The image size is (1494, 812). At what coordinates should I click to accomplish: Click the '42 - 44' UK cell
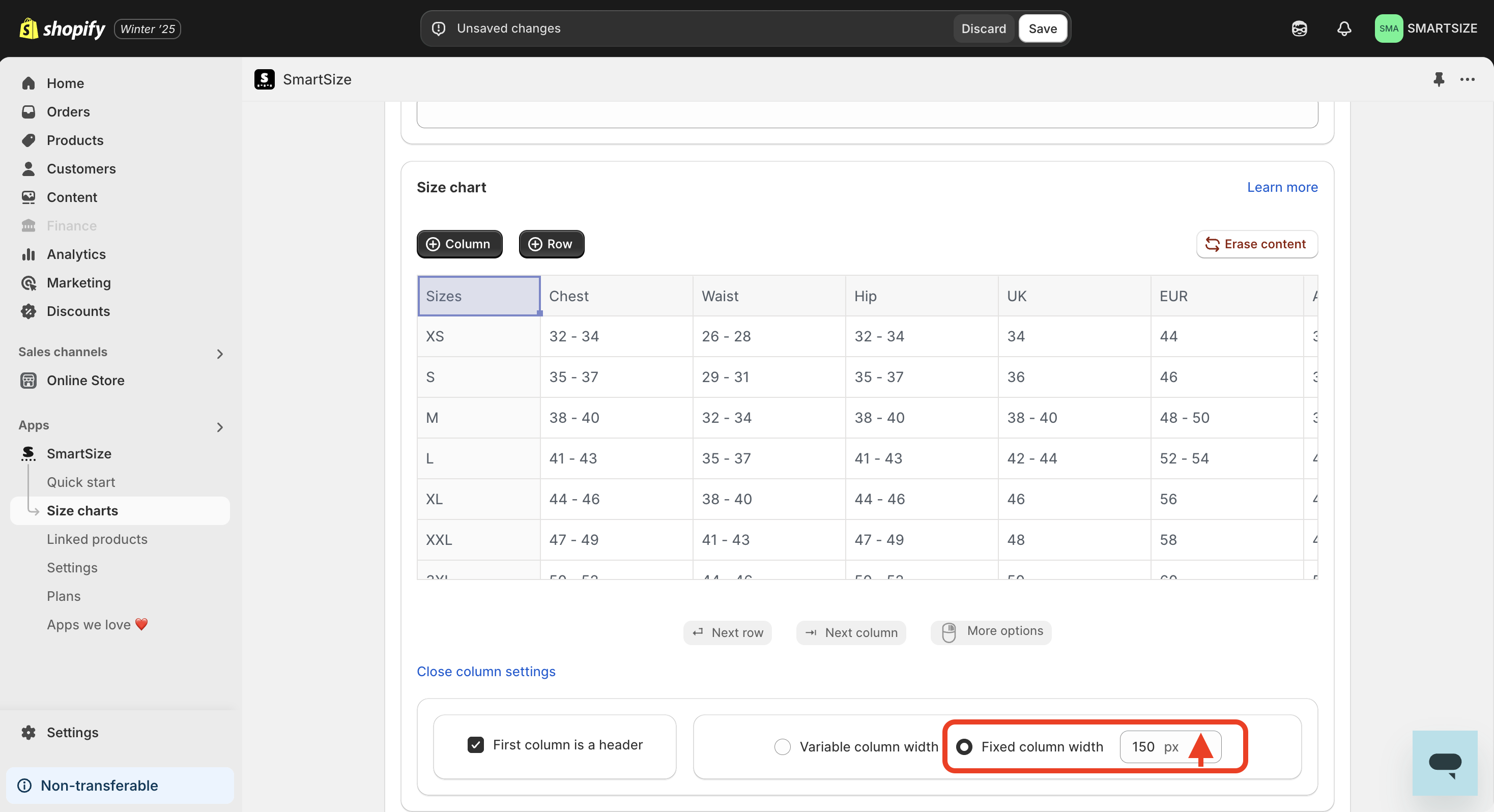1074,458
